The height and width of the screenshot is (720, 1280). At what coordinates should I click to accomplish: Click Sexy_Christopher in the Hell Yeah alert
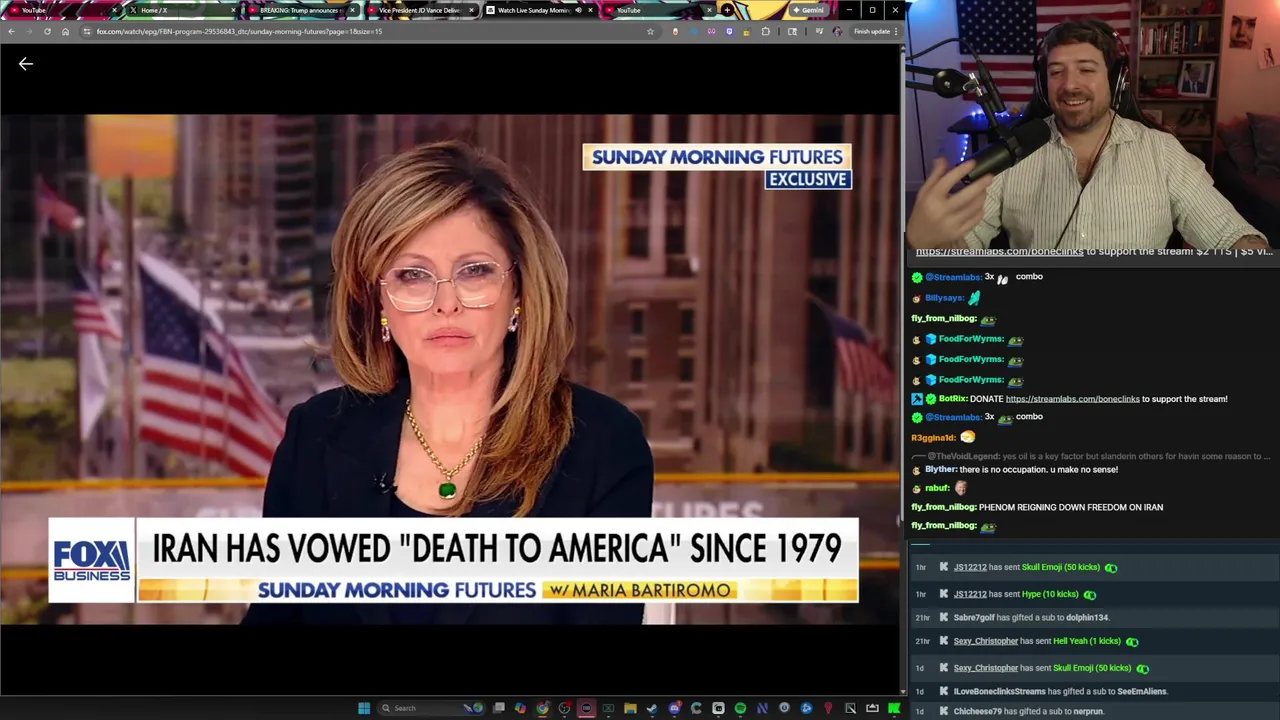coord(985,641)
